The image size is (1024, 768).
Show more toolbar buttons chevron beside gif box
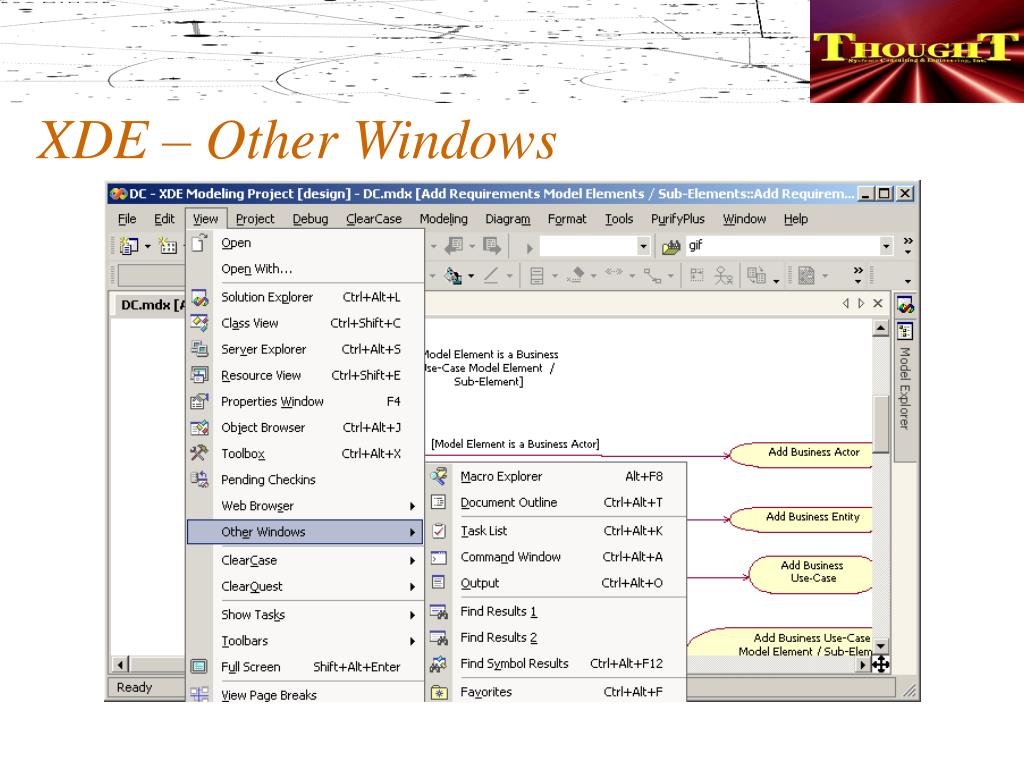point(908,246)
